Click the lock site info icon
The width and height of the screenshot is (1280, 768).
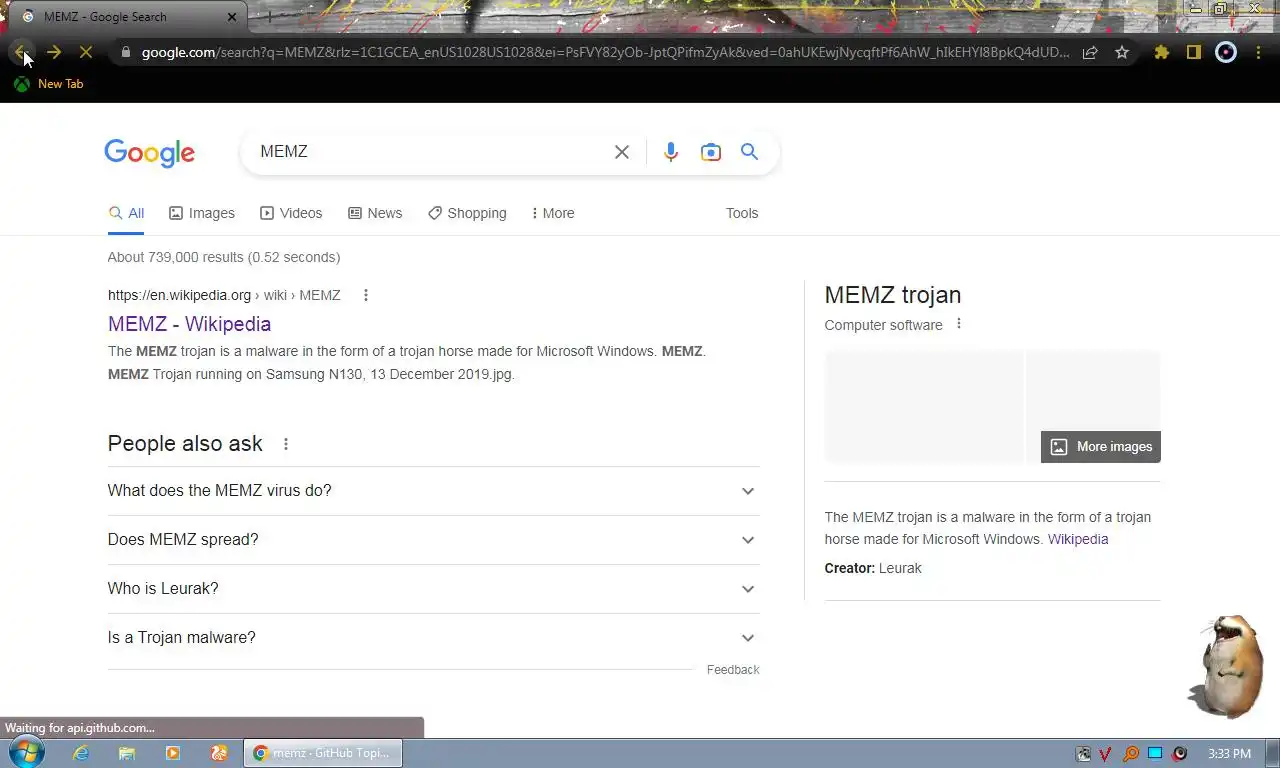coord(125,52)
